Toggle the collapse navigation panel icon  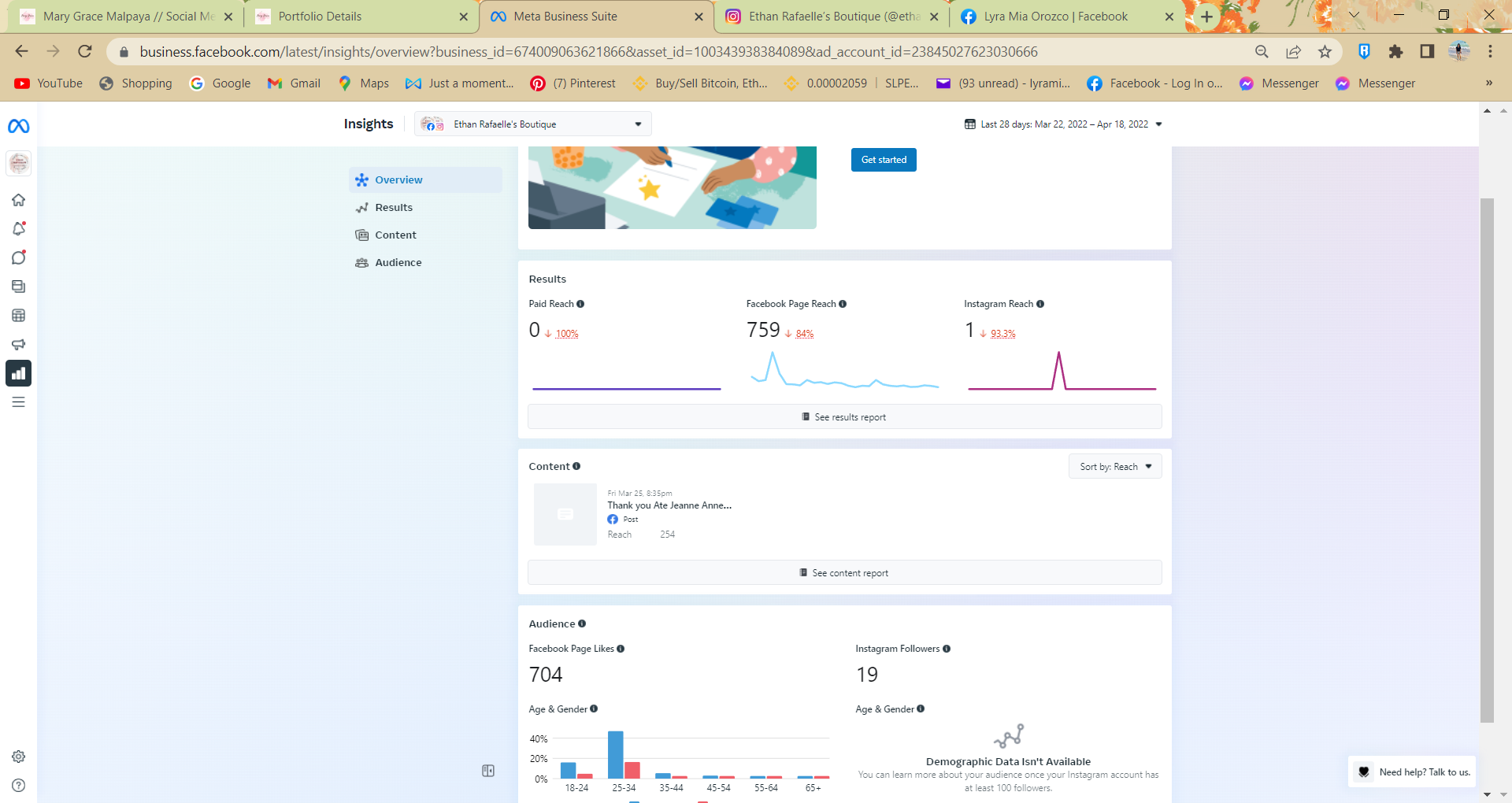(x=488, y=771)
